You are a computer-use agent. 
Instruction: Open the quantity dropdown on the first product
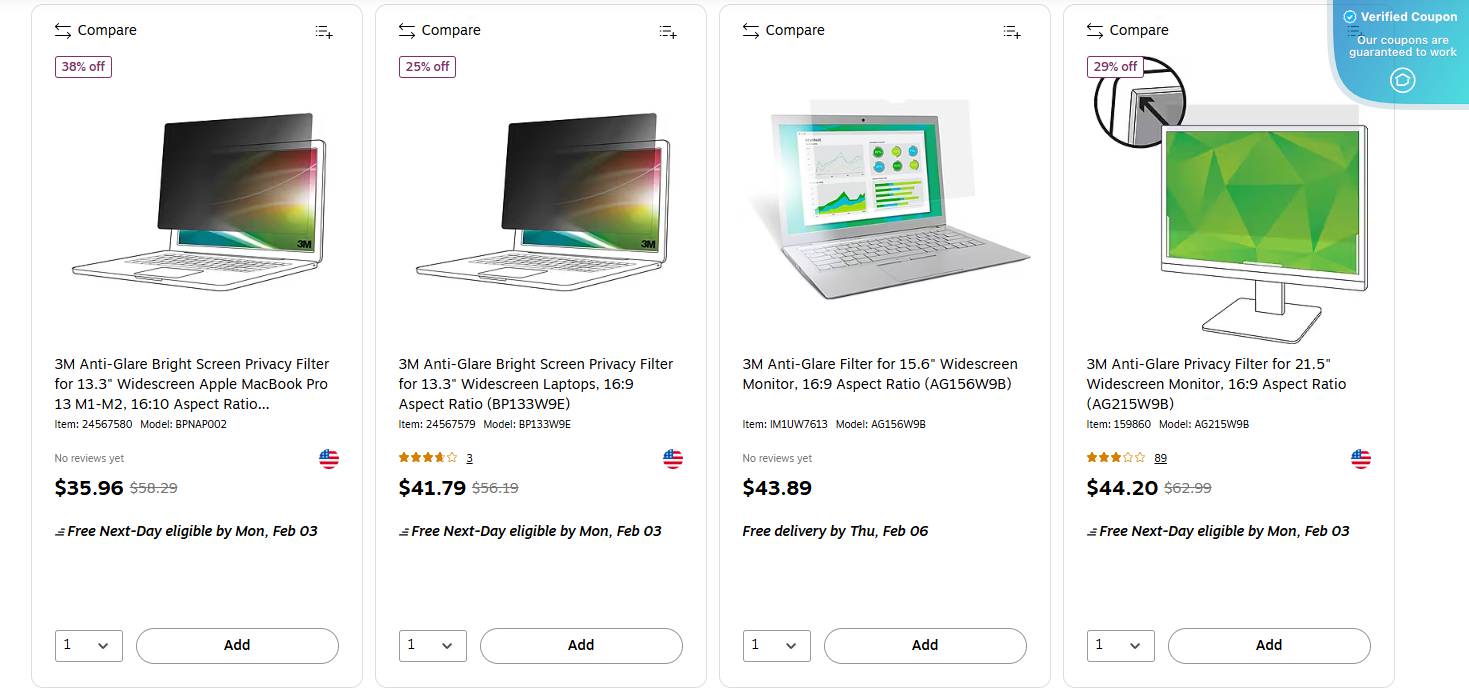click(88, 645)
